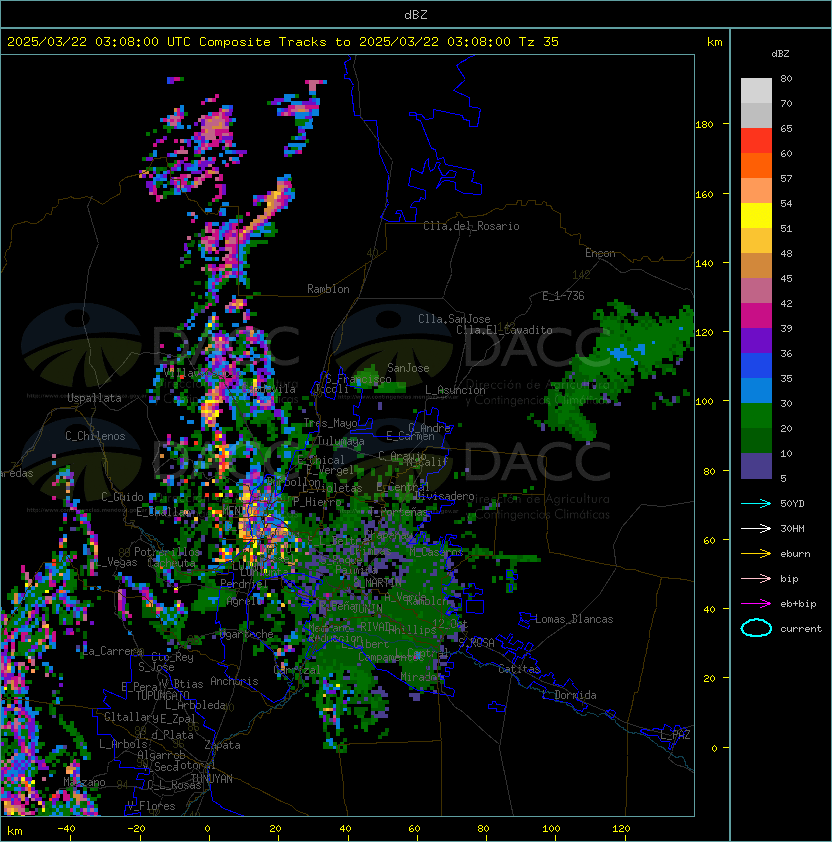The width and height of the screenshot is (832, 842).
Task: Click the 'E_1-736' map label
Action: (x=563, y=296)
